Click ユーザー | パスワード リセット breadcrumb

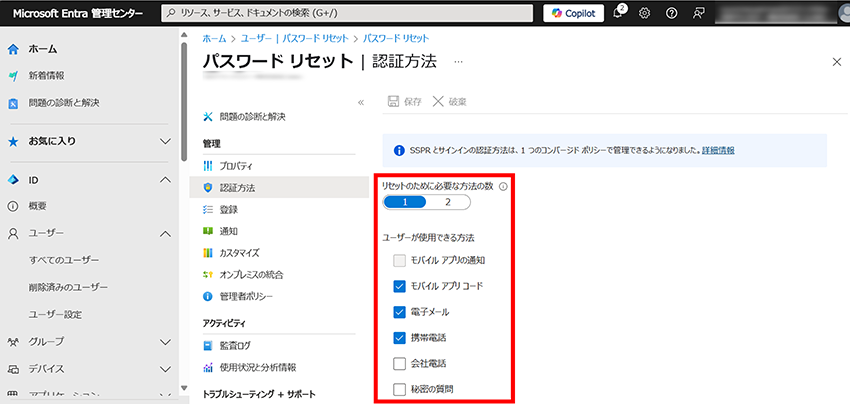tap(294, 38)
